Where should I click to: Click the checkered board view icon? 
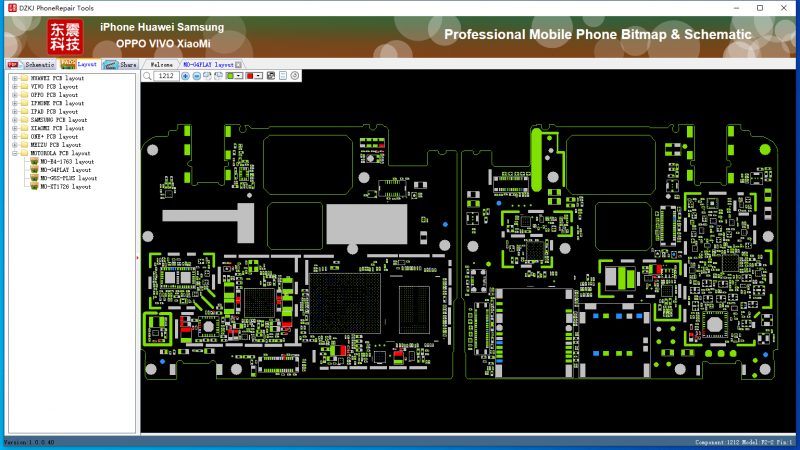pyautogui.click(x=272, y=76)
